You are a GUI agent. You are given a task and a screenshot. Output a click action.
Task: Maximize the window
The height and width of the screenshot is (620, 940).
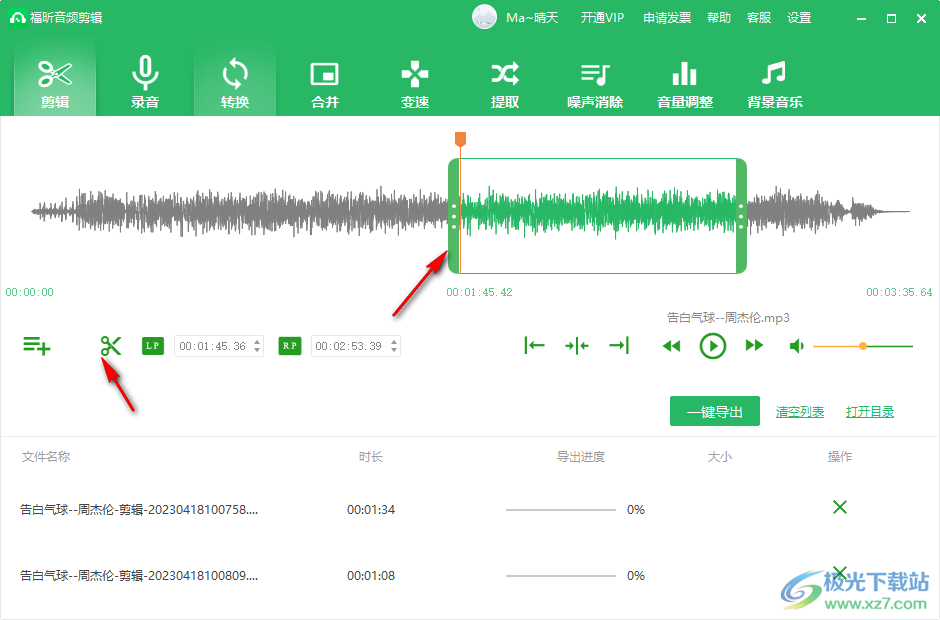[x=891, y=19]
